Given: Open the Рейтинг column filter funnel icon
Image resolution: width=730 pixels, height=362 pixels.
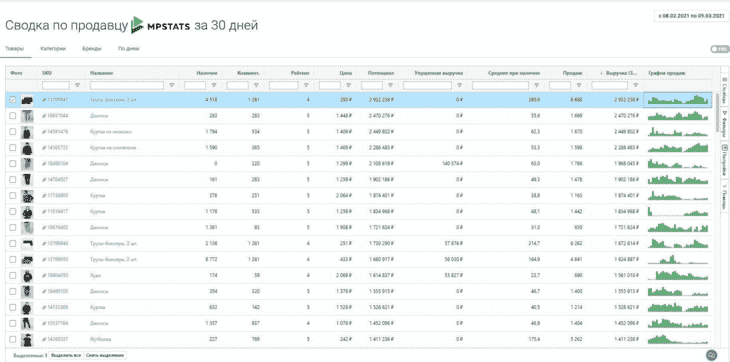Looking at the screenshot, I should pos(306,86).
